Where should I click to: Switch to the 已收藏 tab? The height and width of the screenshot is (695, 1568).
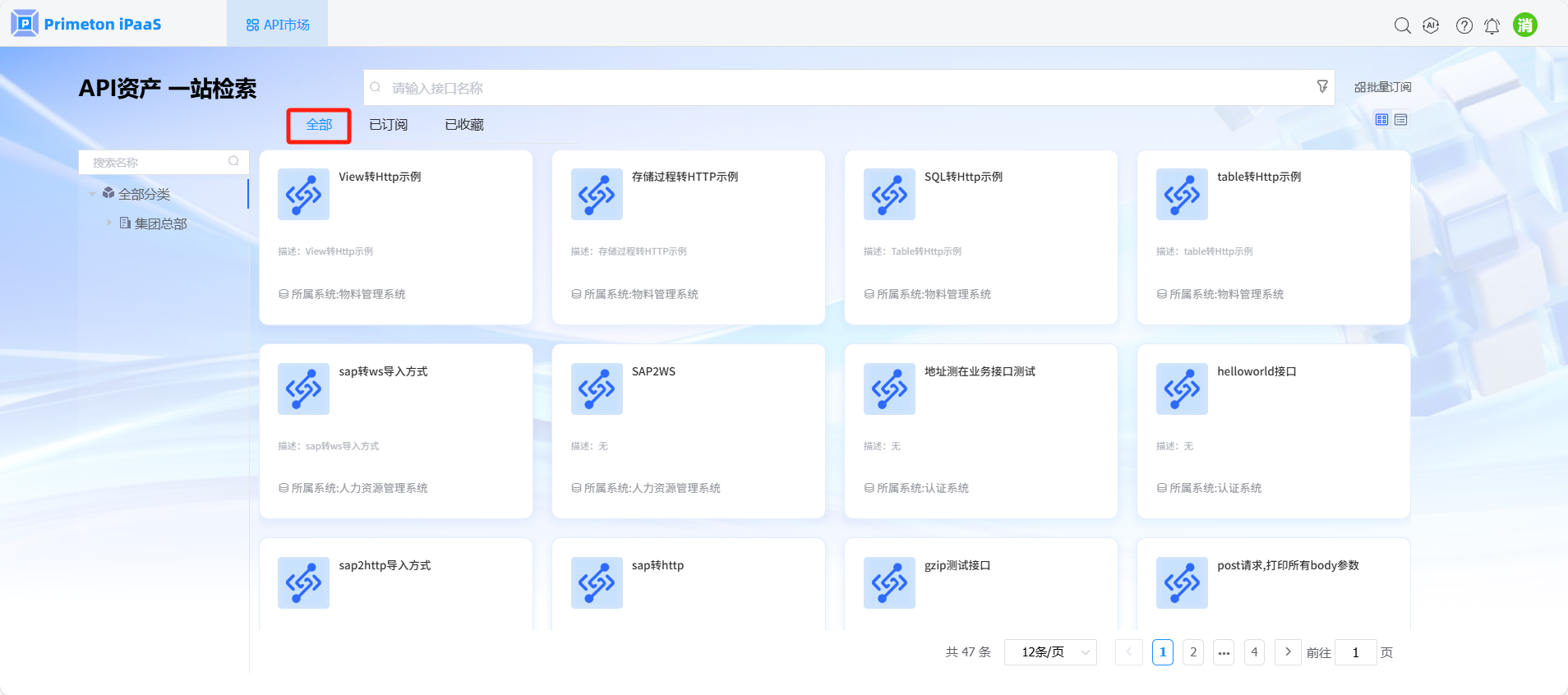(x=463, y=125)
